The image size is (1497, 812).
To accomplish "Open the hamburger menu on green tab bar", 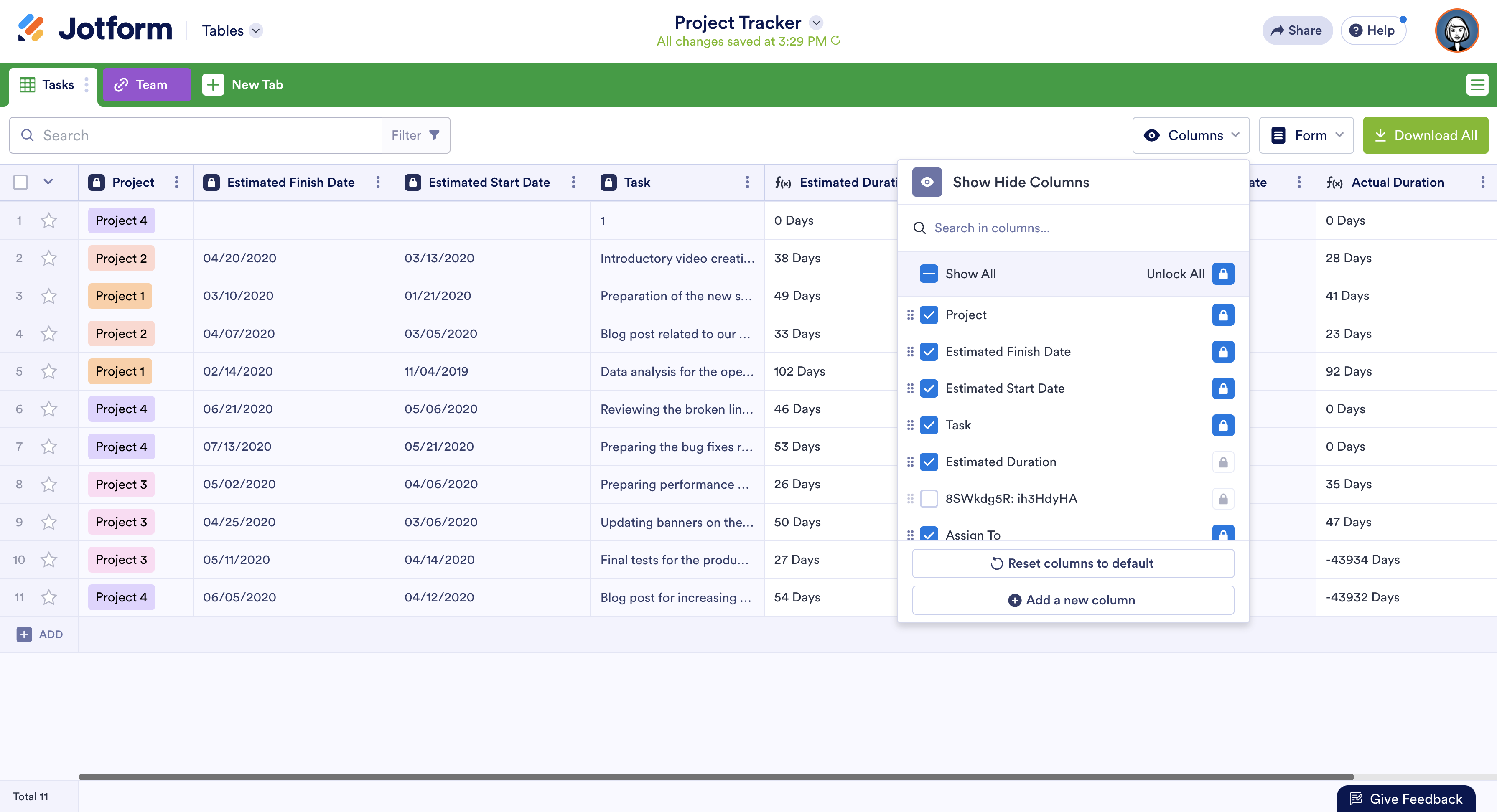I will pyautogui.click(x=1477, y=85).
